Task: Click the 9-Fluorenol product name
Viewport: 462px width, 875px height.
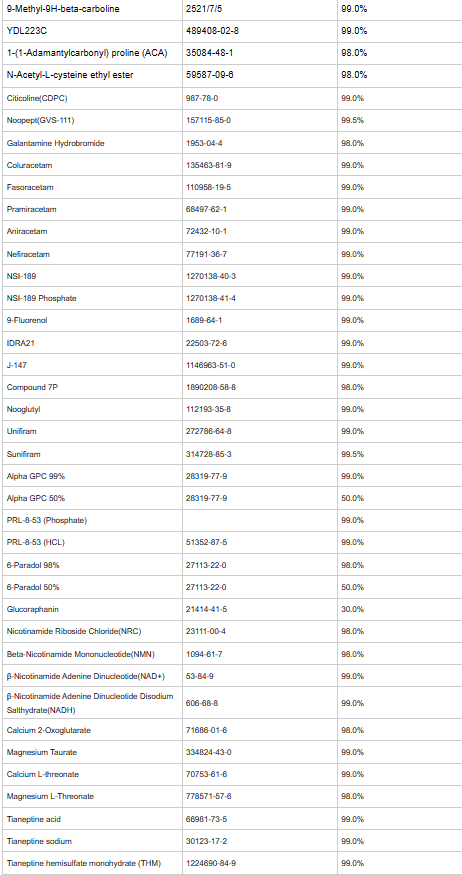Action: 26,320
